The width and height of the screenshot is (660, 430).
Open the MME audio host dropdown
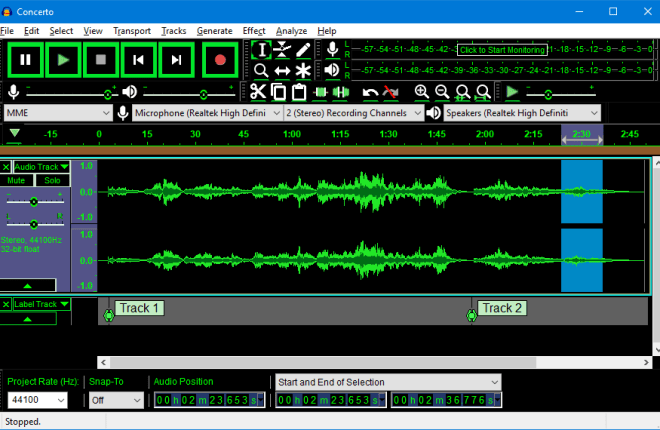click(58, 113)
